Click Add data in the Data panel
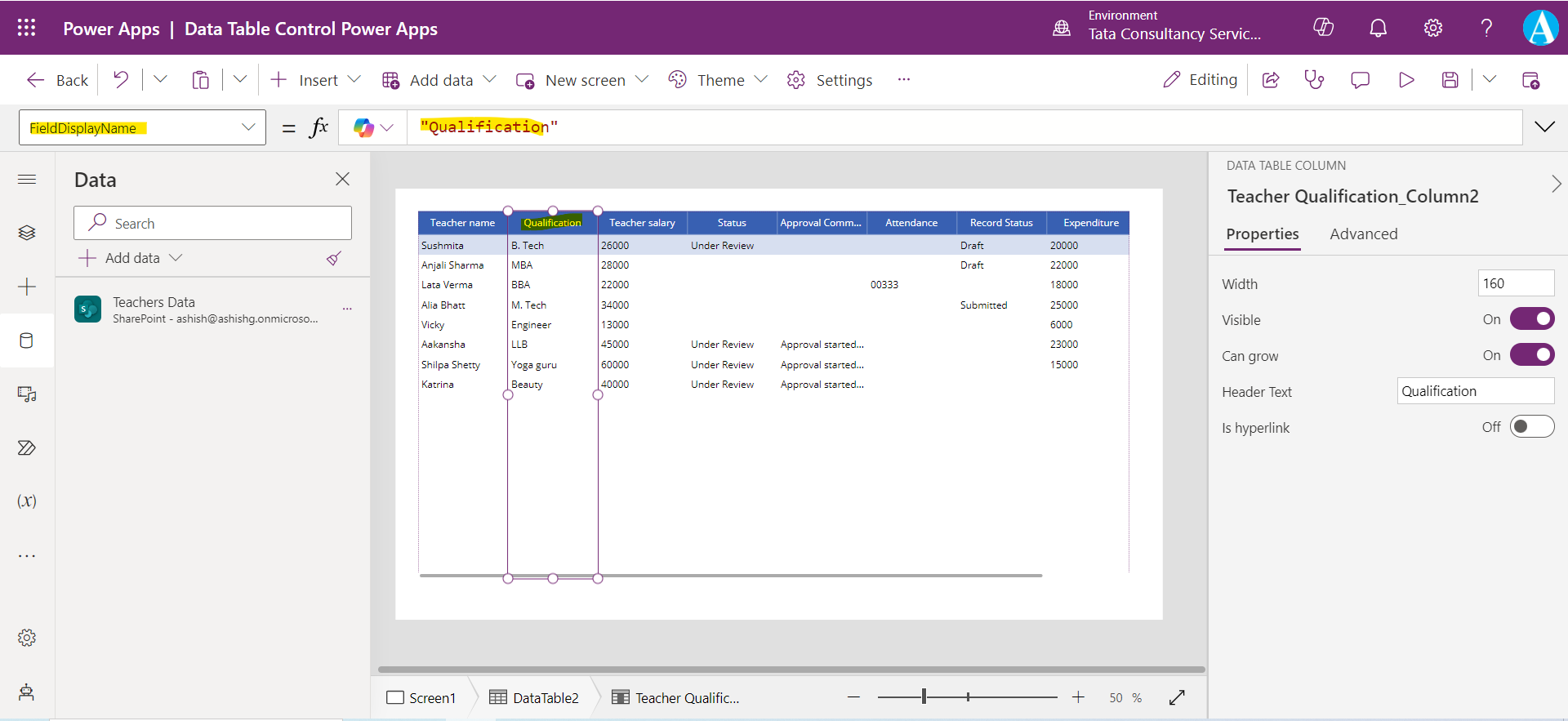The height and width of the screenshot is (721, 1568). pos(131,258)
